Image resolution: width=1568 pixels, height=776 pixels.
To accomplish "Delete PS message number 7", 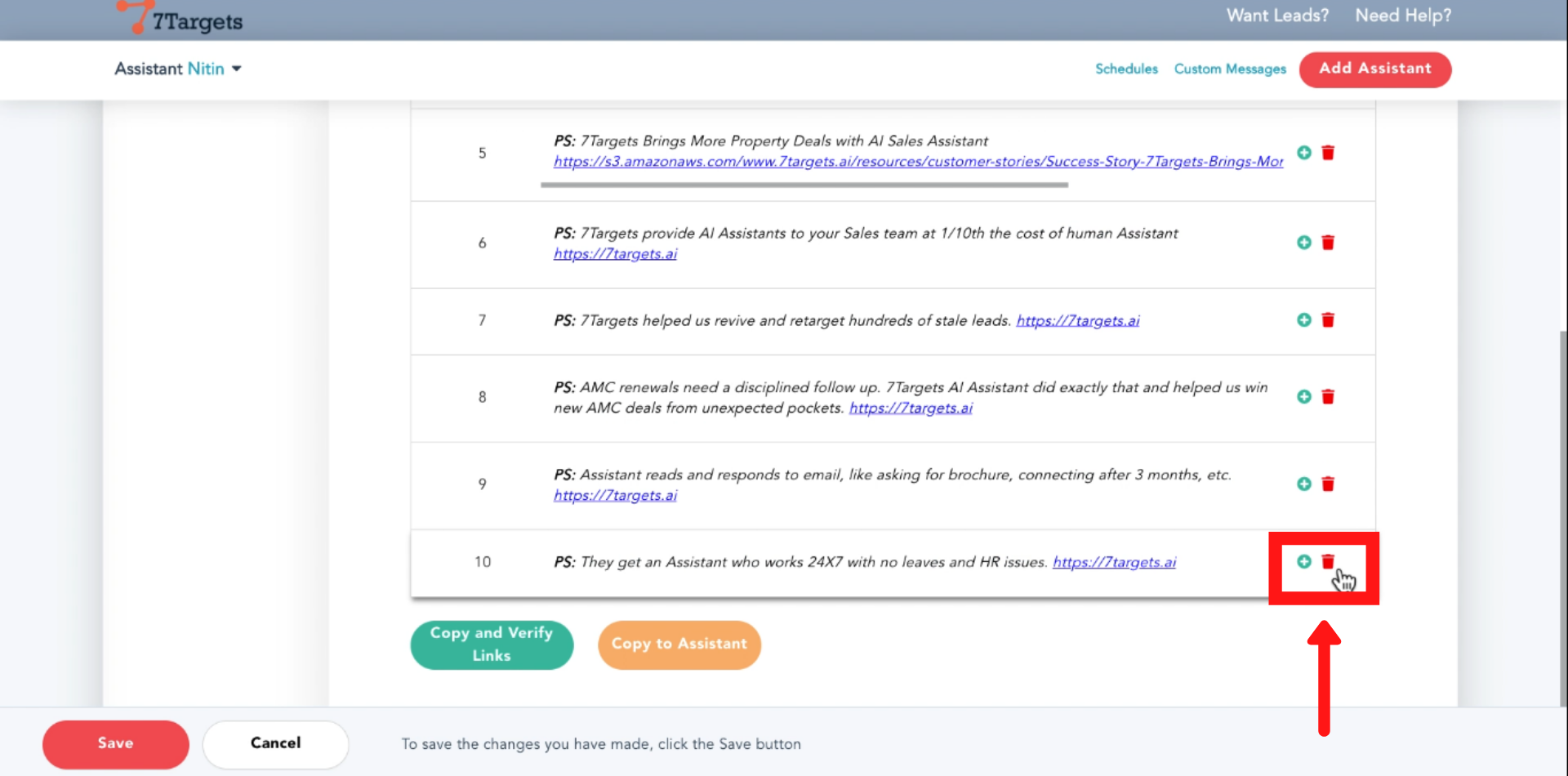I will 1328,320.
